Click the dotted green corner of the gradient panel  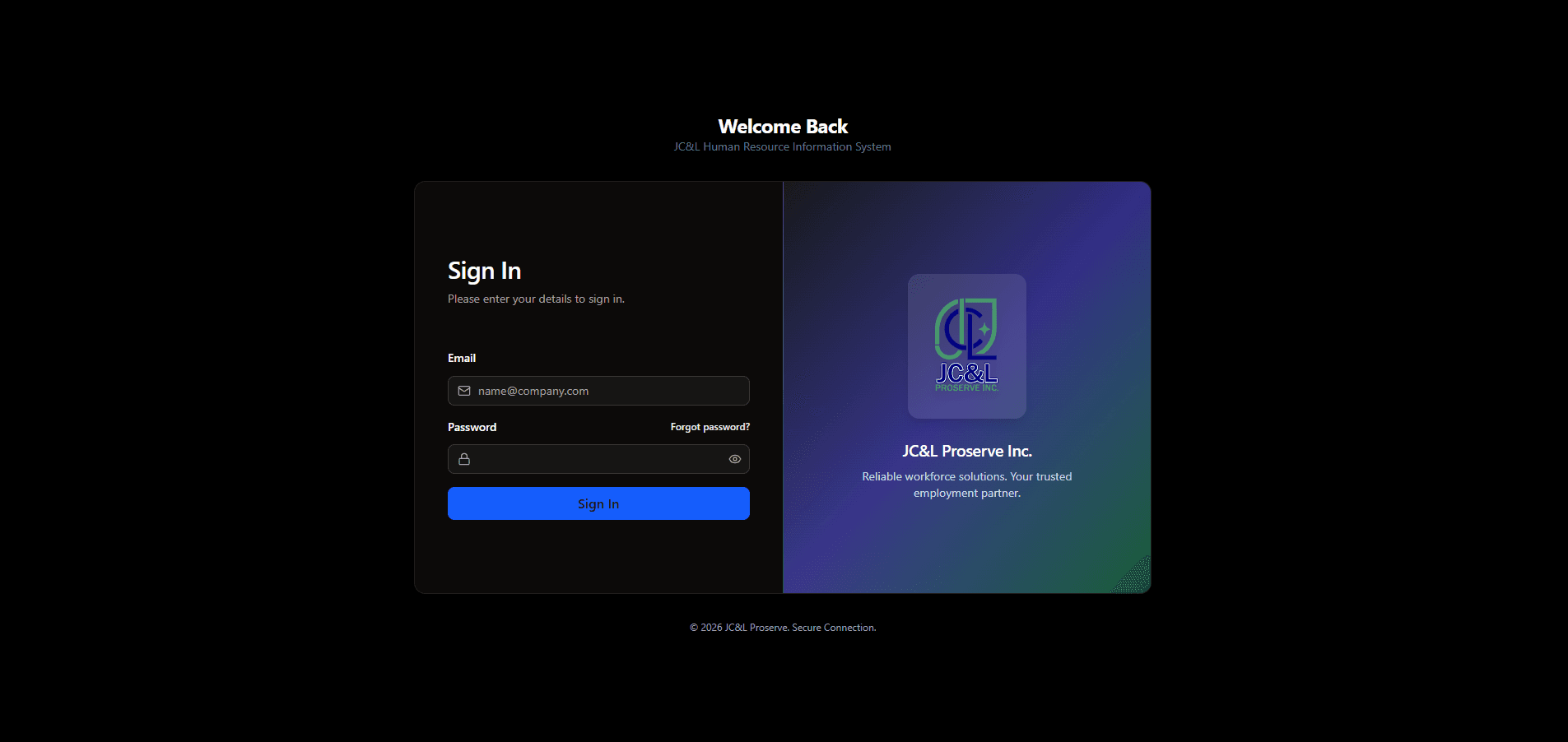click(x=1136, y=577)
